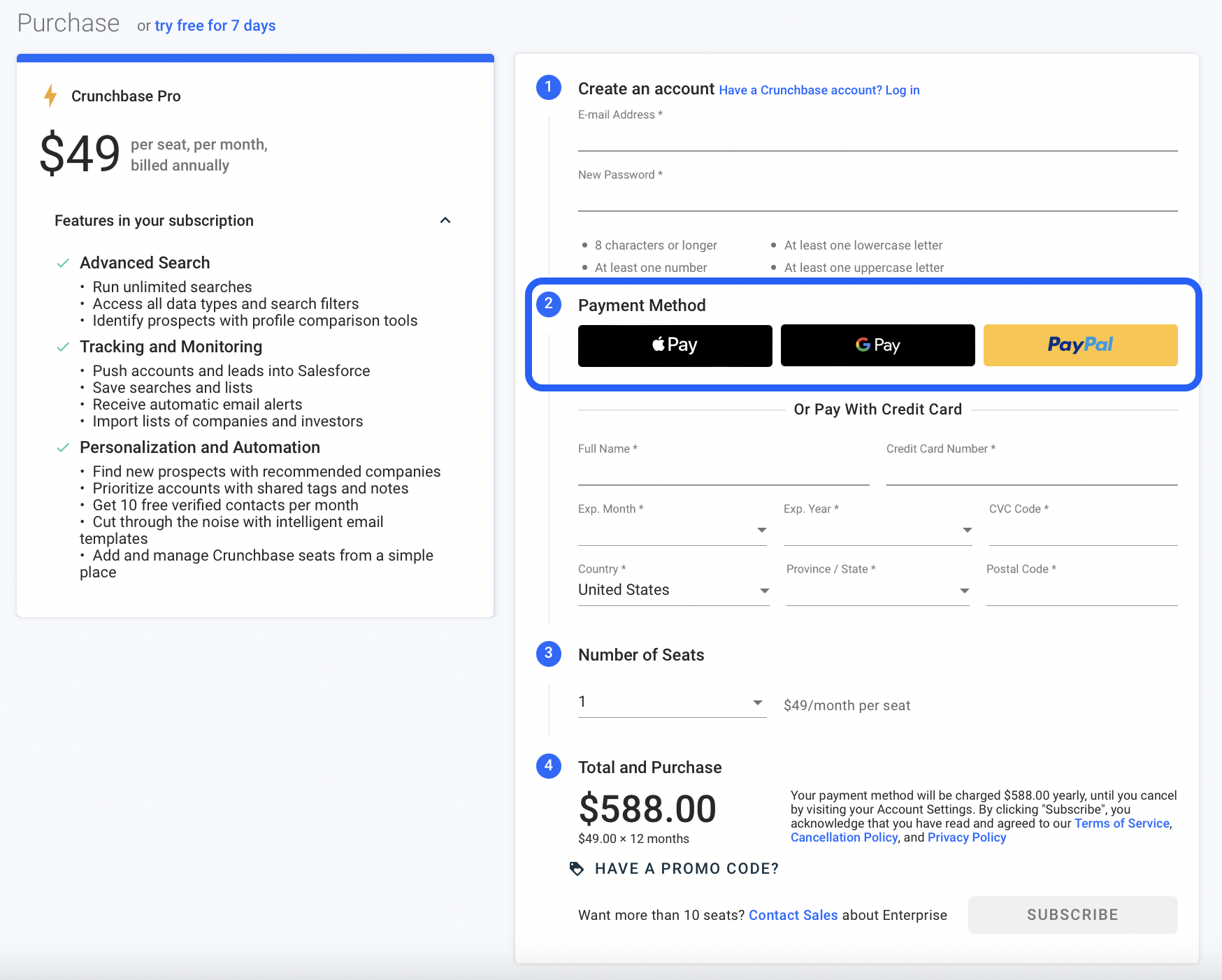Click the 8 characters or longer requirement

tap(656, 245)
